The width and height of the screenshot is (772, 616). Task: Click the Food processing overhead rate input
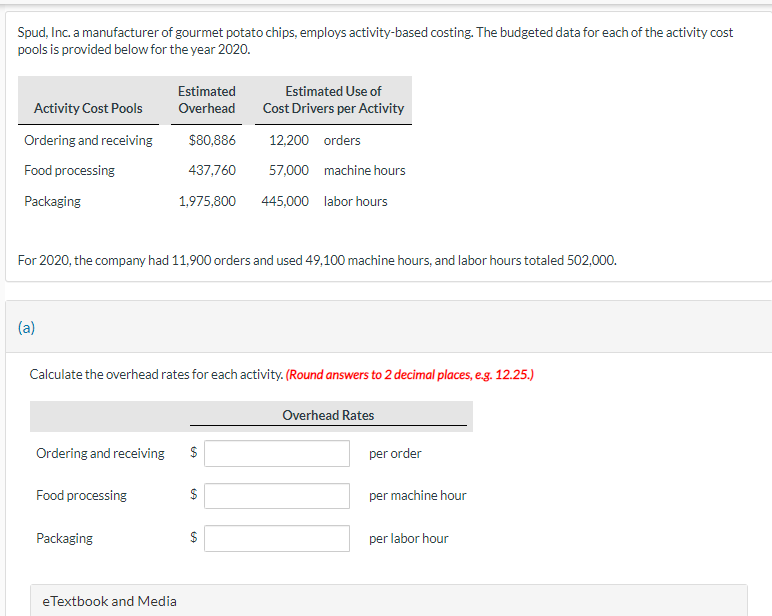click(277, 495)
